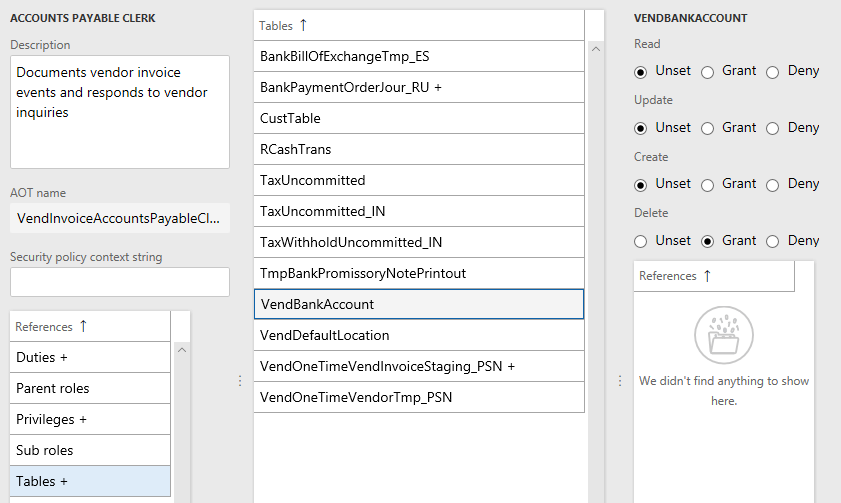Viewport: 841px width, 503px height.
Task: Click the scroll-up chevron in the left References list
Action: [x=182, y=350]
